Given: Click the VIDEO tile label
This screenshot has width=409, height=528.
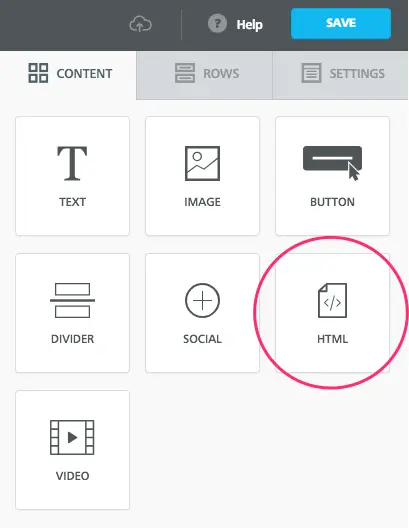Looking at the screenshot, I should click(x=72, y=476).
